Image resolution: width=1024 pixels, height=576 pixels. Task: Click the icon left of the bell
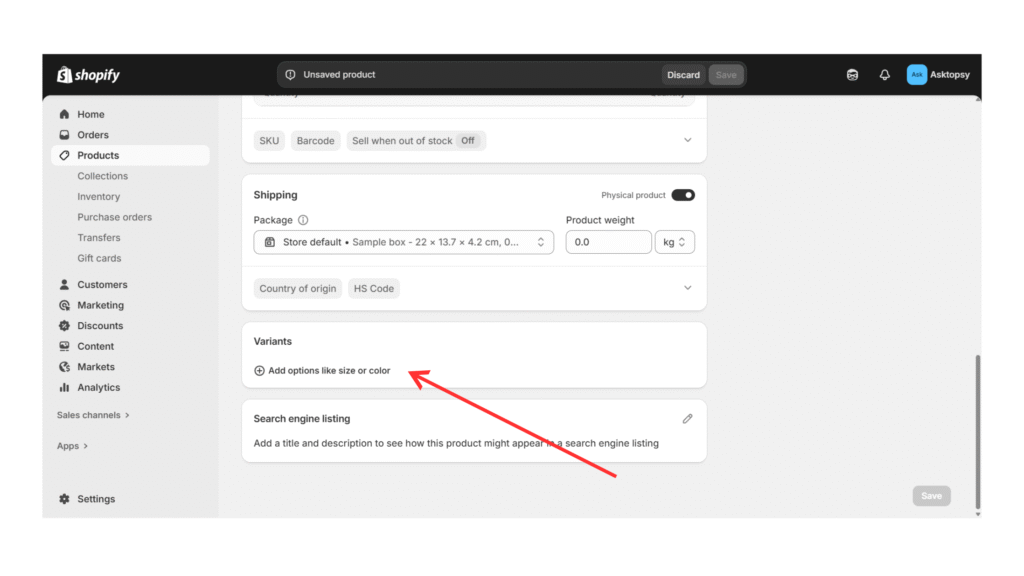pyautogui.click(x=852, y=75)
